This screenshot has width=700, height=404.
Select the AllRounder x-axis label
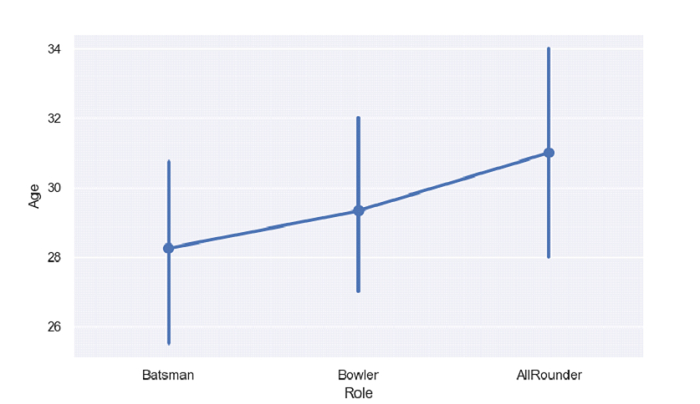tap(548, 375)
